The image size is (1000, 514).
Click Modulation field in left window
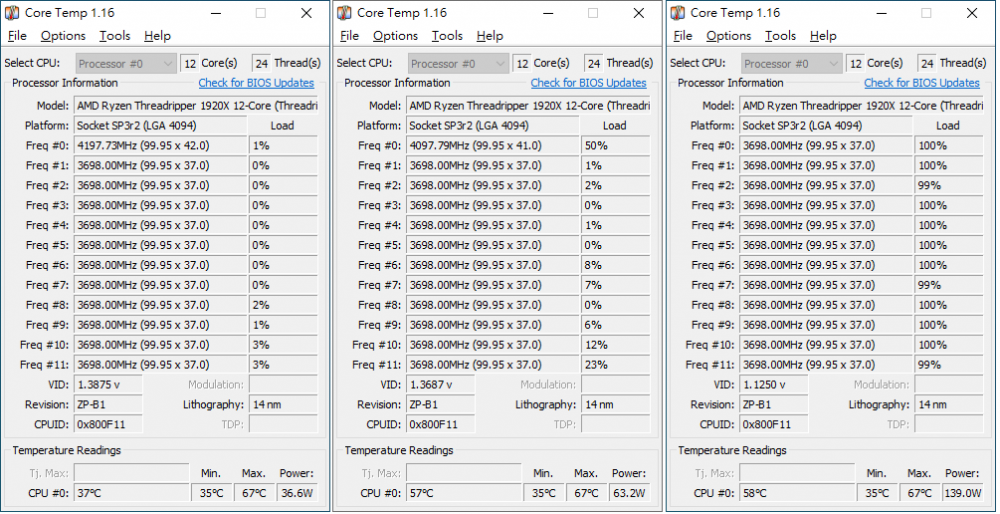283,385
